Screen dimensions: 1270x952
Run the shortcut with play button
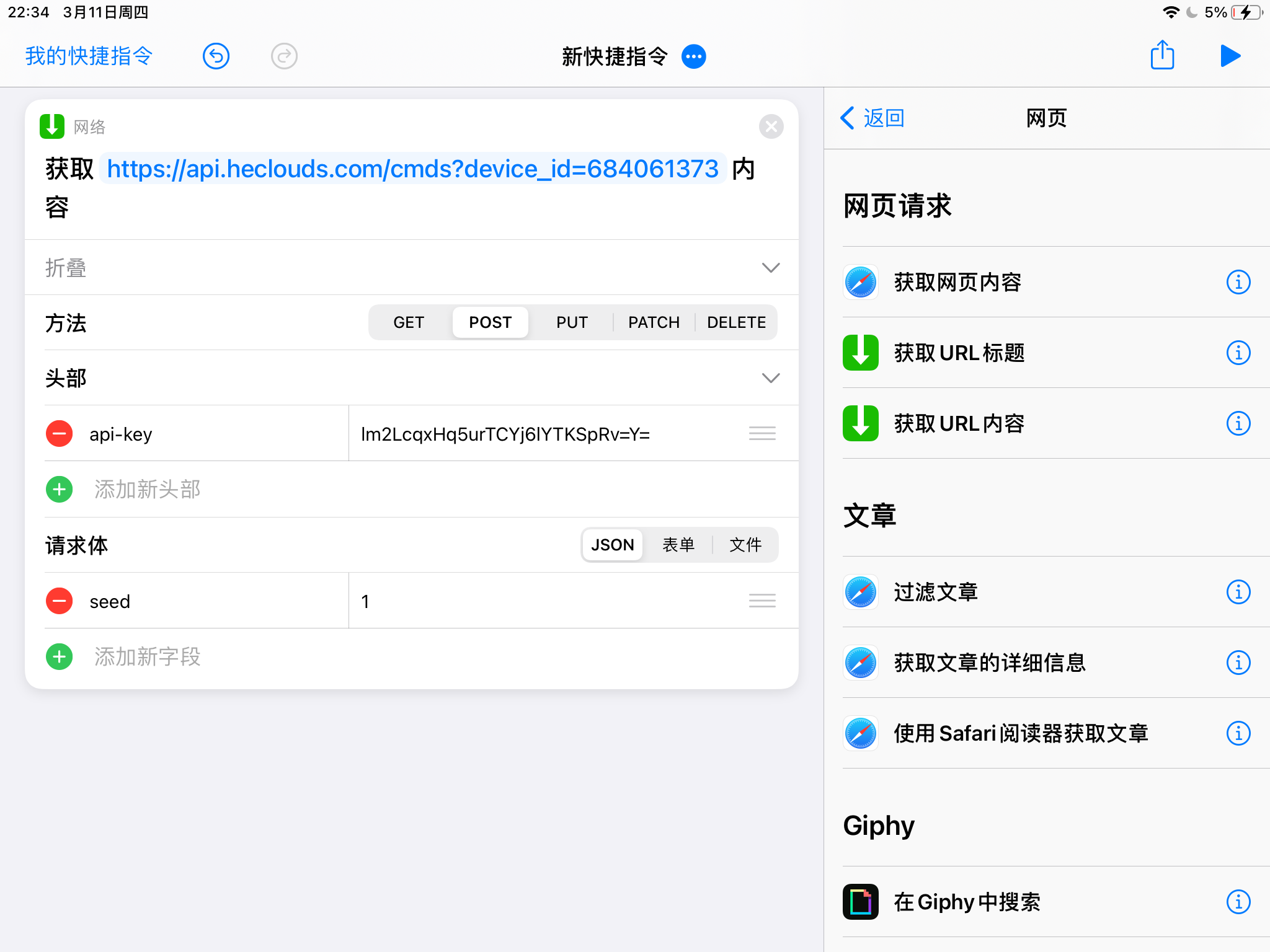click(x=1230, y=56)
